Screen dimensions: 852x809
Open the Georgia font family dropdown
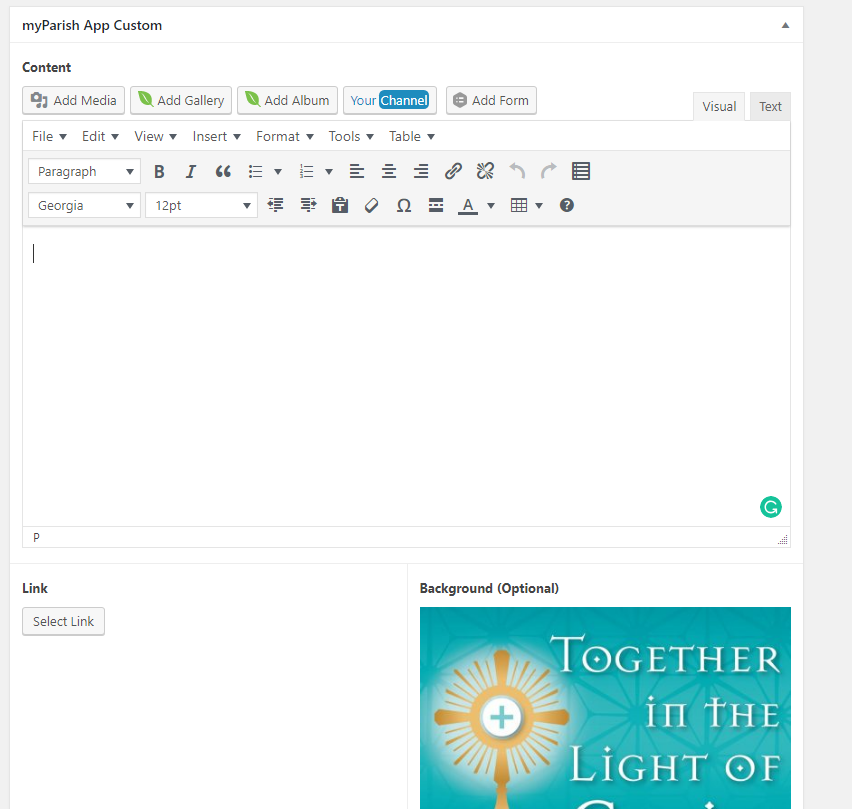pyautogui.click(x=84, y=205)
